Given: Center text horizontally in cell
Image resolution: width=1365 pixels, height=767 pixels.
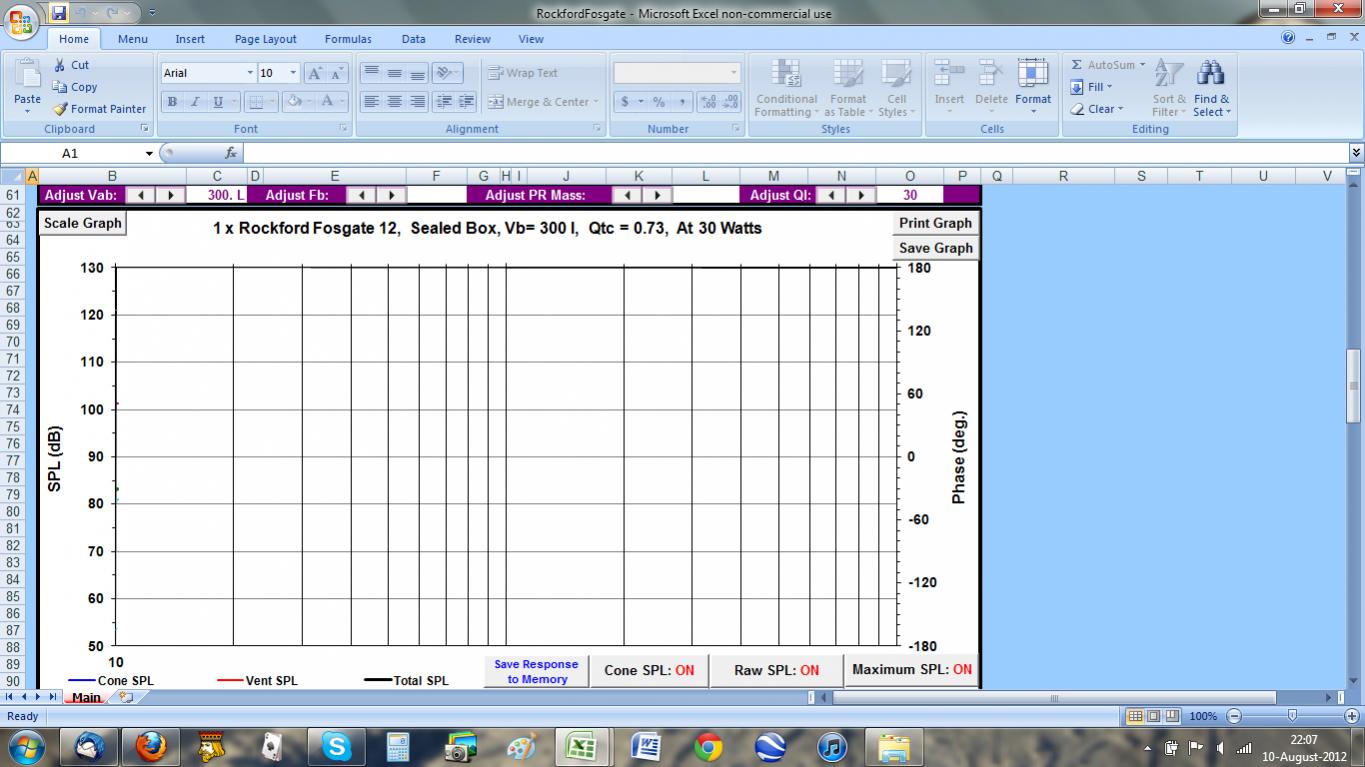Looking at the screenshot, I should (x=394, y=102).
